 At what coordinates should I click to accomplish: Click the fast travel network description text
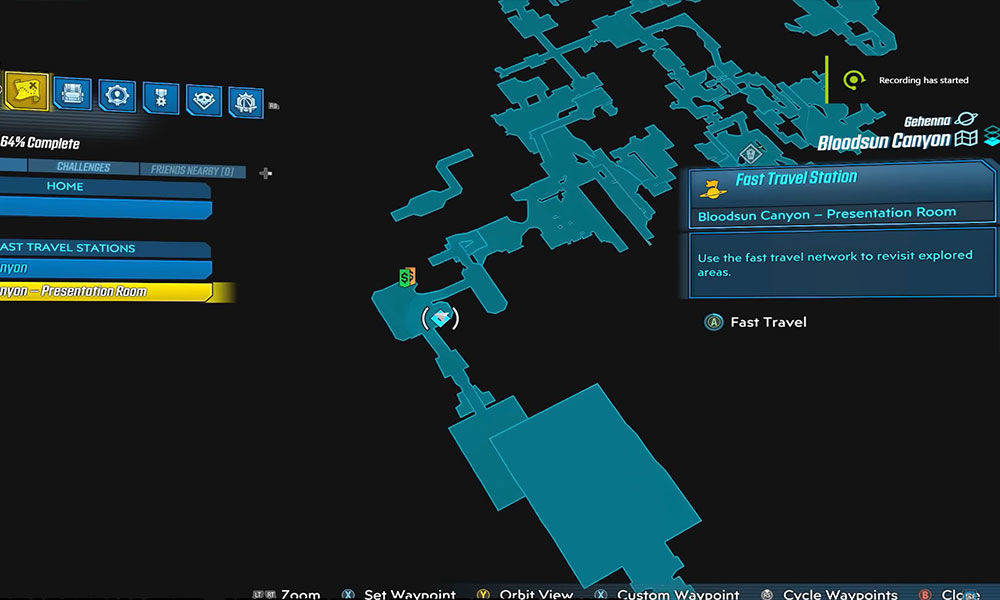(834, 263)
